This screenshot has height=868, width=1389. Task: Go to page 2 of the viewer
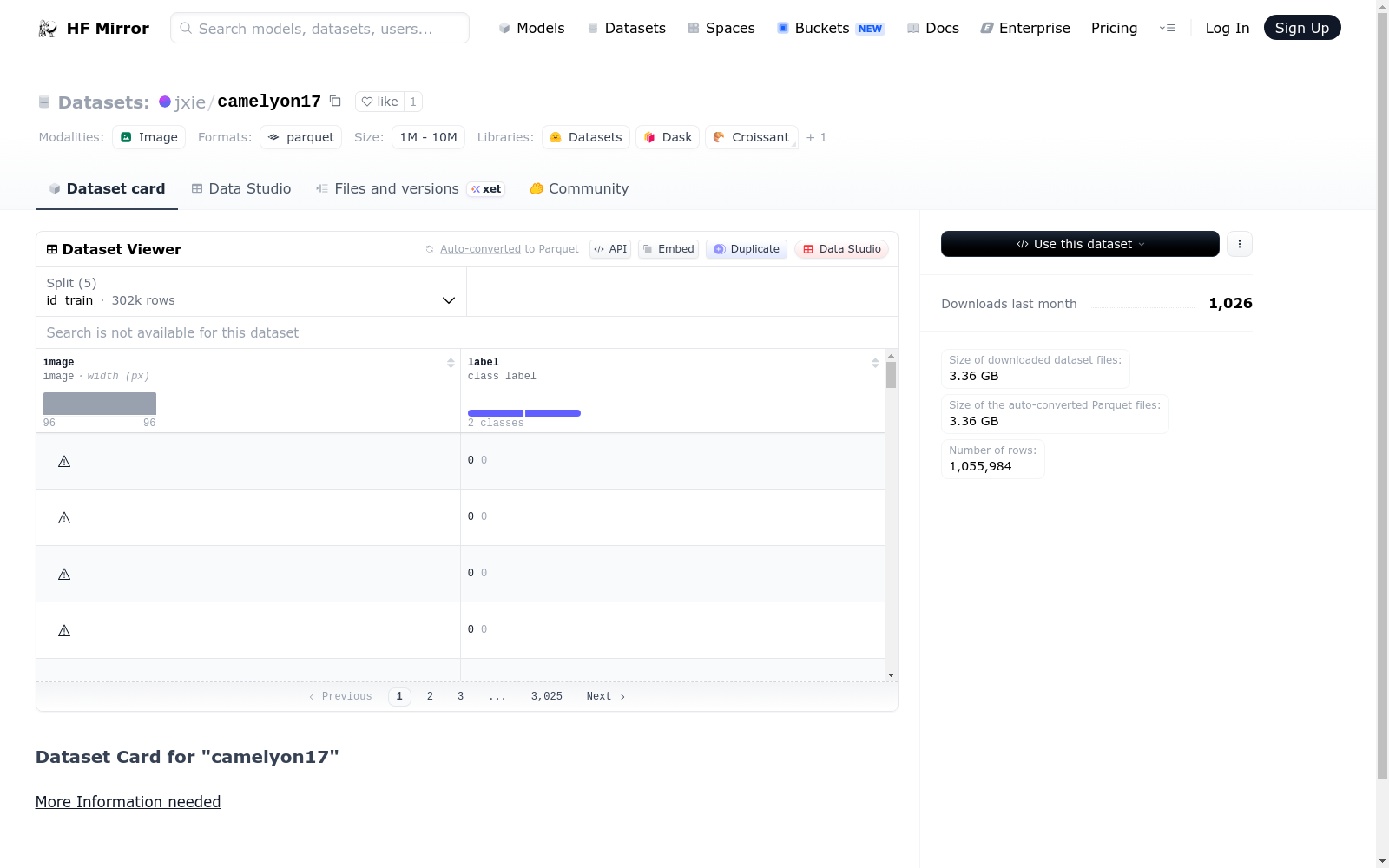[430, 696]
